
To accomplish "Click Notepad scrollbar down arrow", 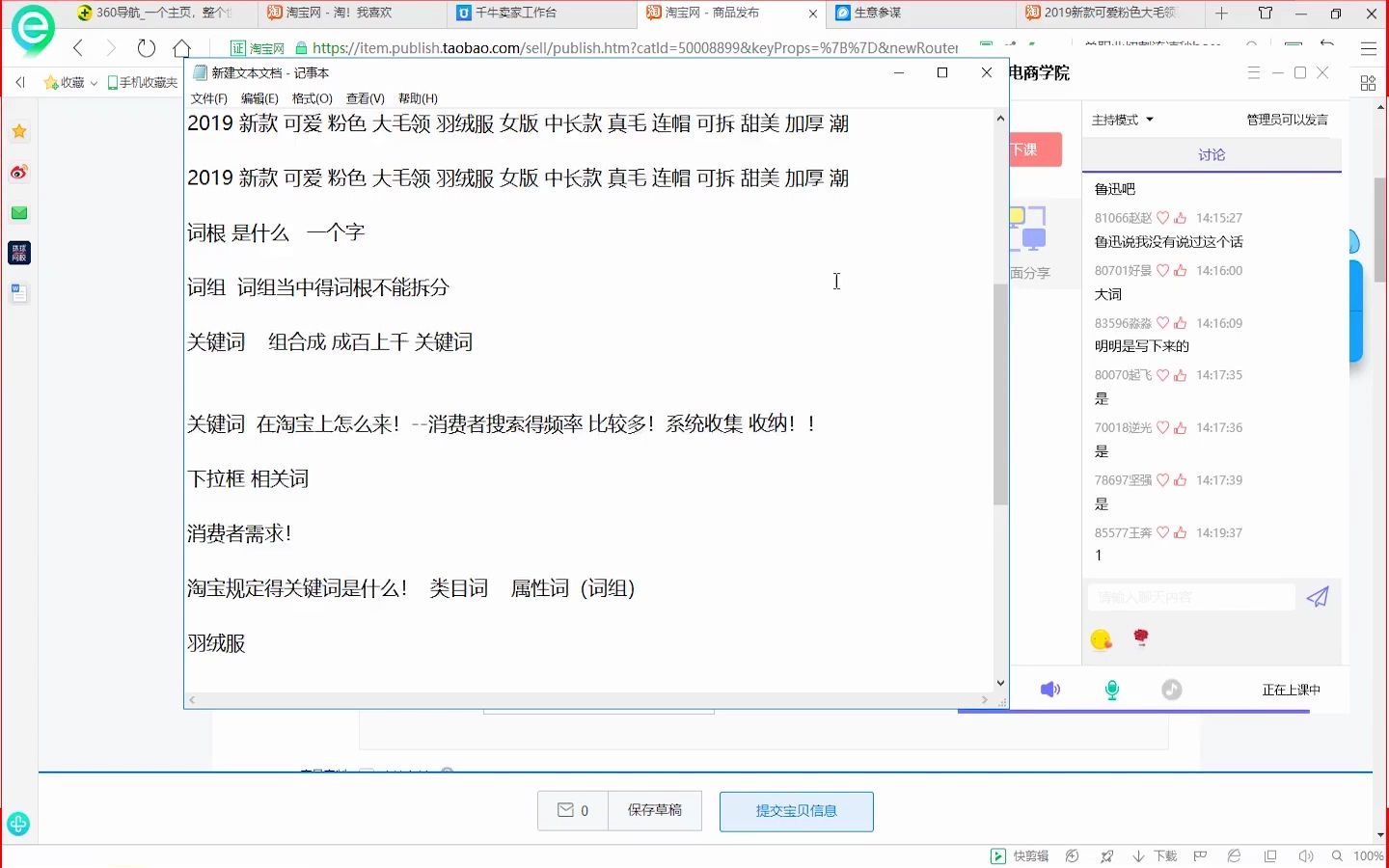I will pos(1000,684).
